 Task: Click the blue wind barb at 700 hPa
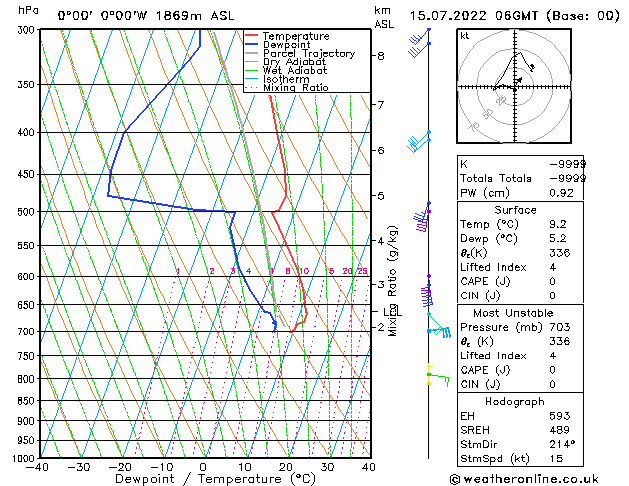click(440, 331)
